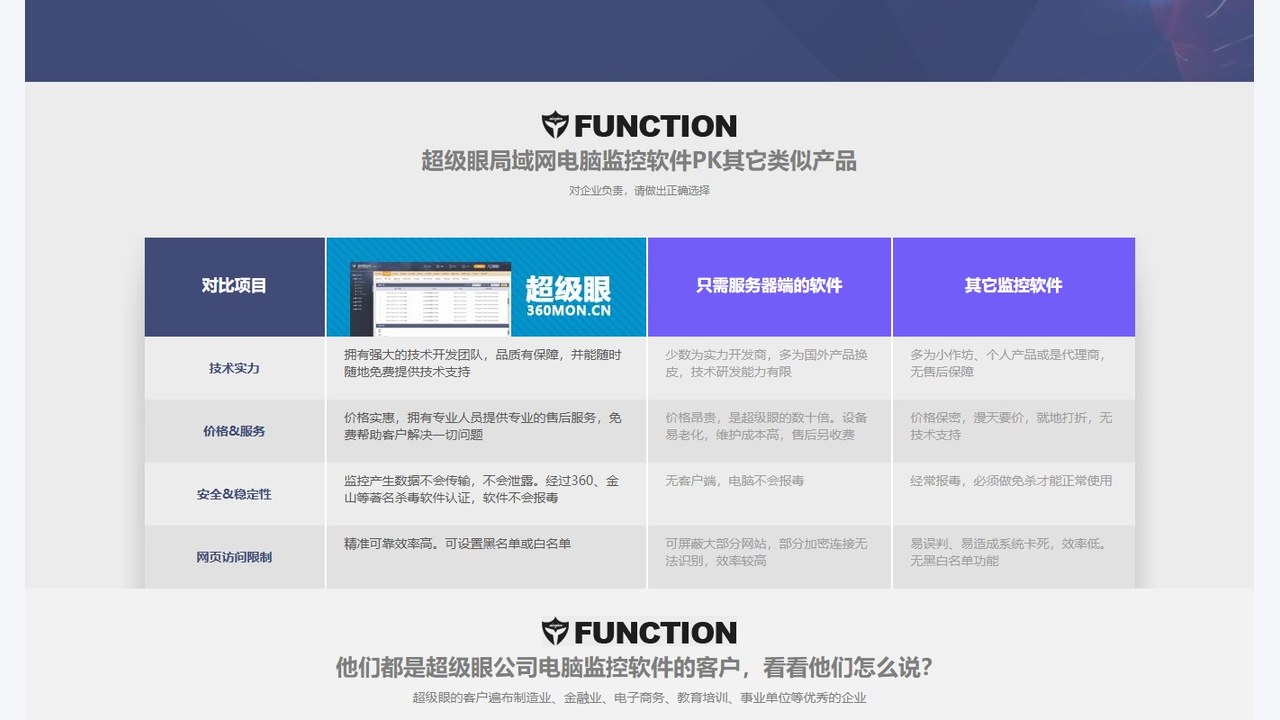Click the shield logo icon beside the lower FUNCTION heading
This screenshot has width=1280, height=720.
[555, 632]
